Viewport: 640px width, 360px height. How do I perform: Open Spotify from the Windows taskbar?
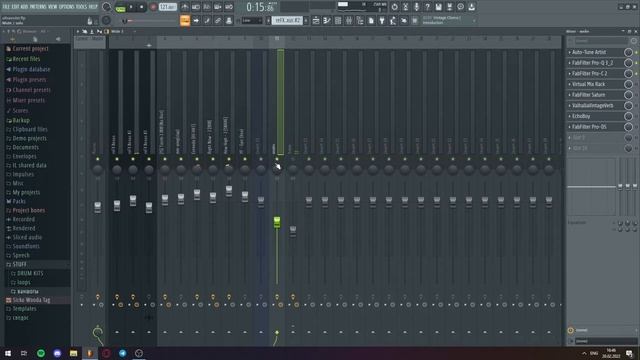tap(41, 353)
